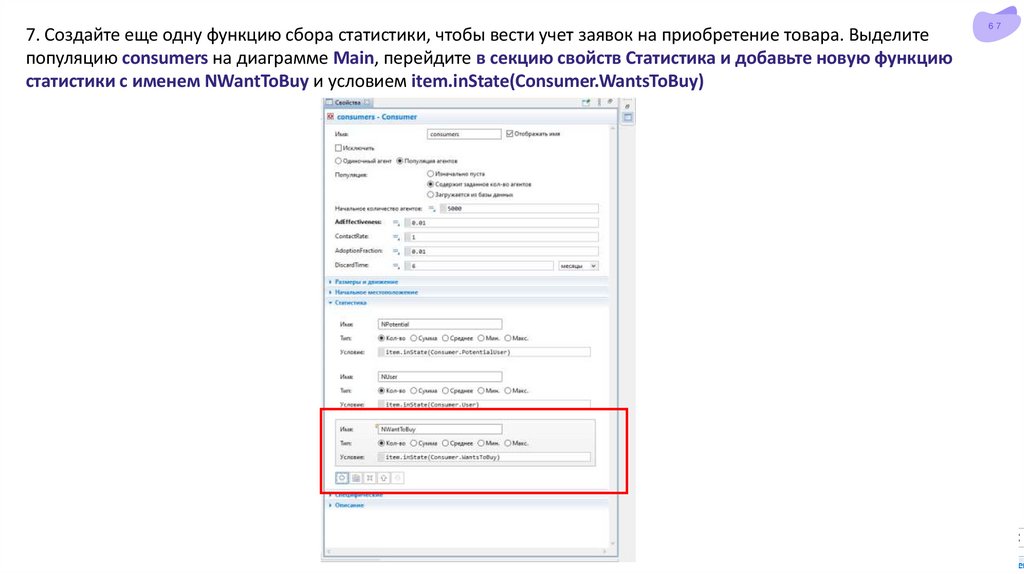Image resolution: width=1024 pixels, height=574 pixels.
Task: Click the delete statistics item icon
Action: click(370, 478)
